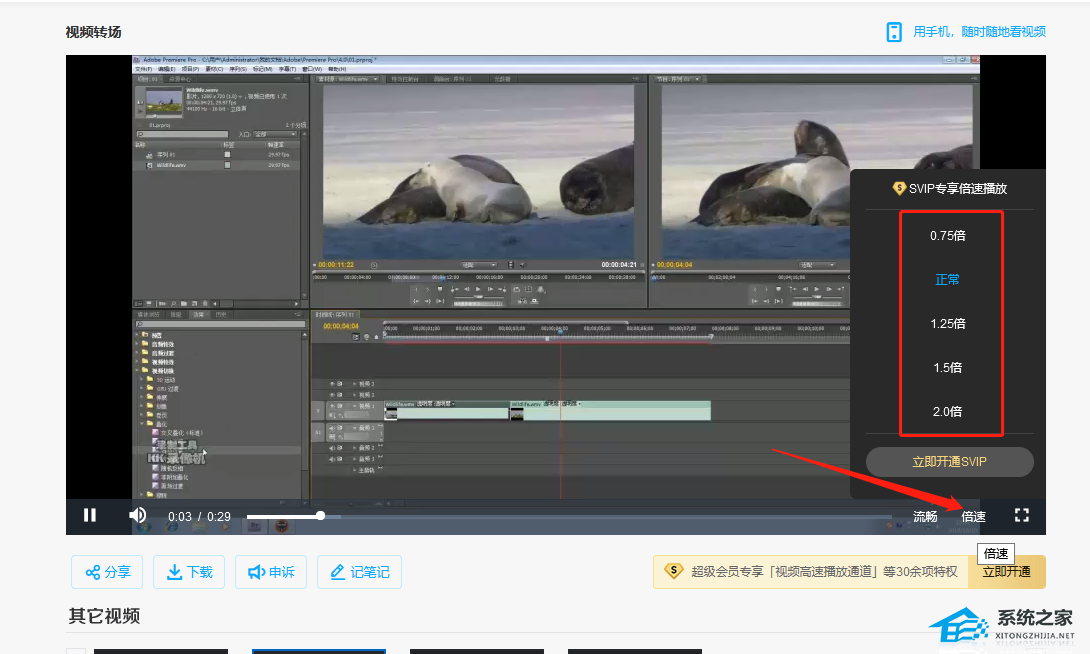Click 立即开通SVIP button in speed panel
1090x654 pixels.
coord(948,461)
